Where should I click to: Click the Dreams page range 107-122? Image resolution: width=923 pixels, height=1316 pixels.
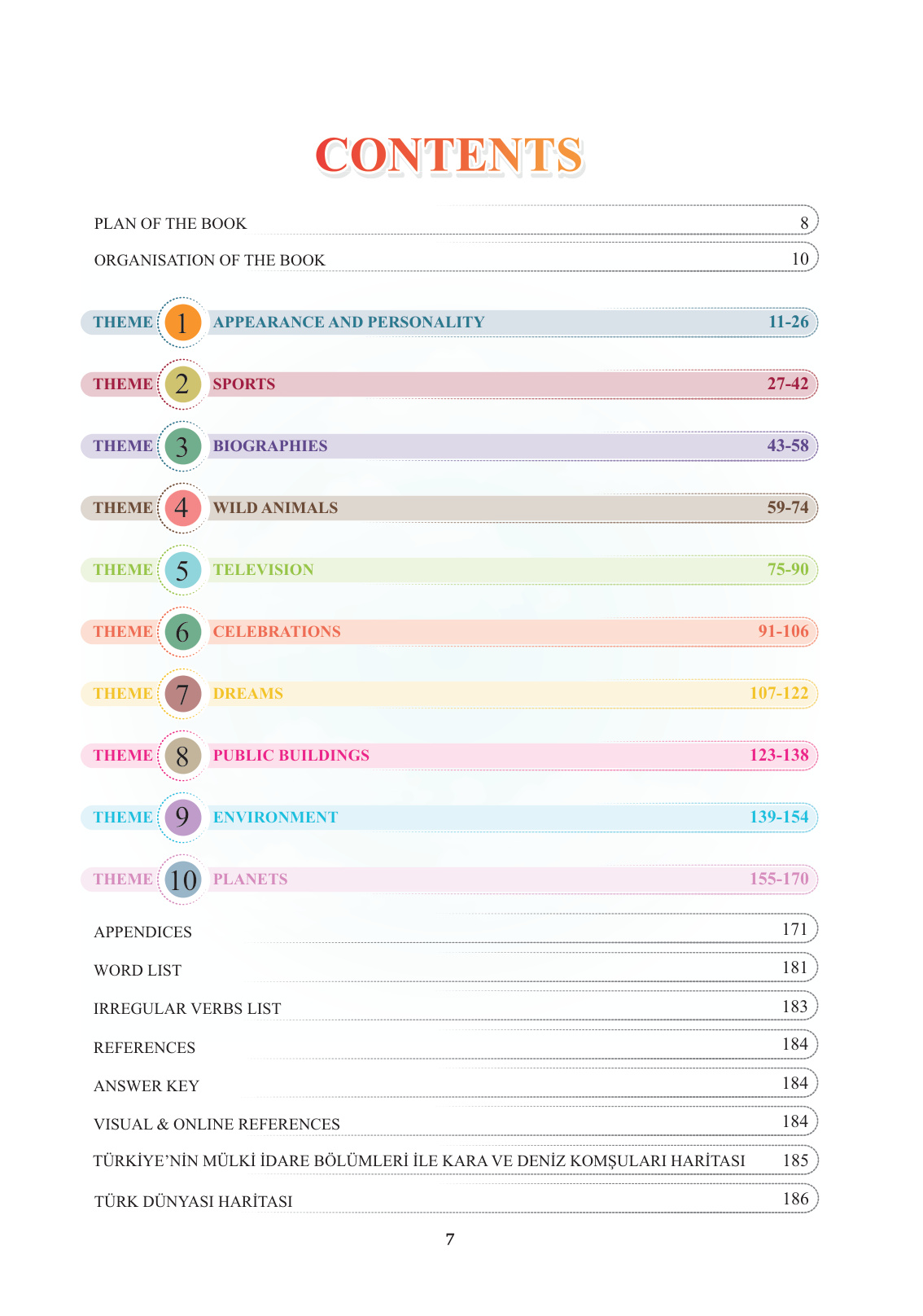[779, 694]
